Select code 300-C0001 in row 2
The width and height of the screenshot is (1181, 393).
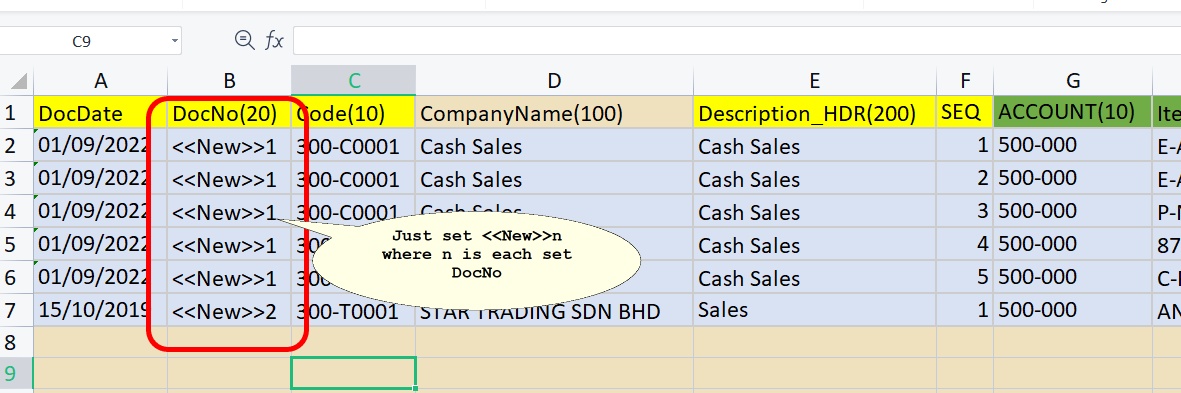tap(353, 145)
